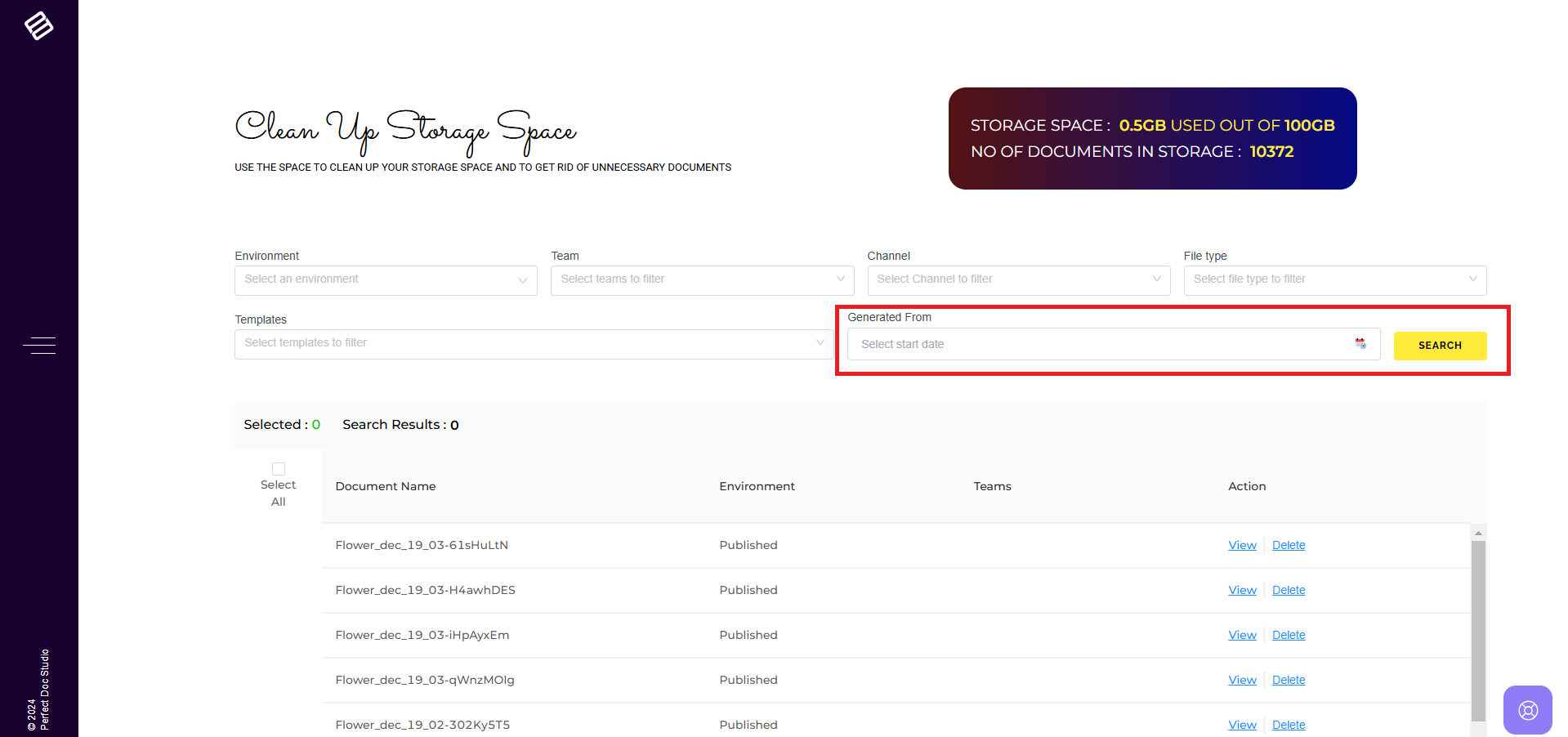
Task: Open the calendar date picker icon
Action: tap(1360, 344)
